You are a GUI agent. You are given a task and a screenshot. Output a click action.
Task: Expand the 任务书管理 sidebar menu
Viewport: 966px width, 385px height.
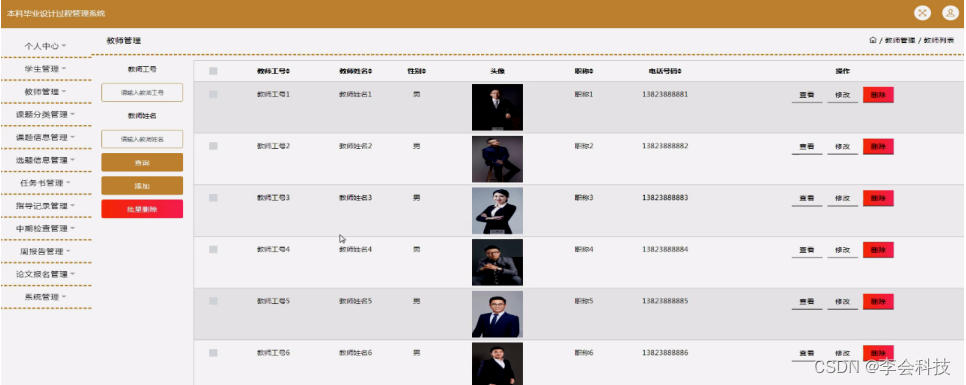click(x=46, y=183)
